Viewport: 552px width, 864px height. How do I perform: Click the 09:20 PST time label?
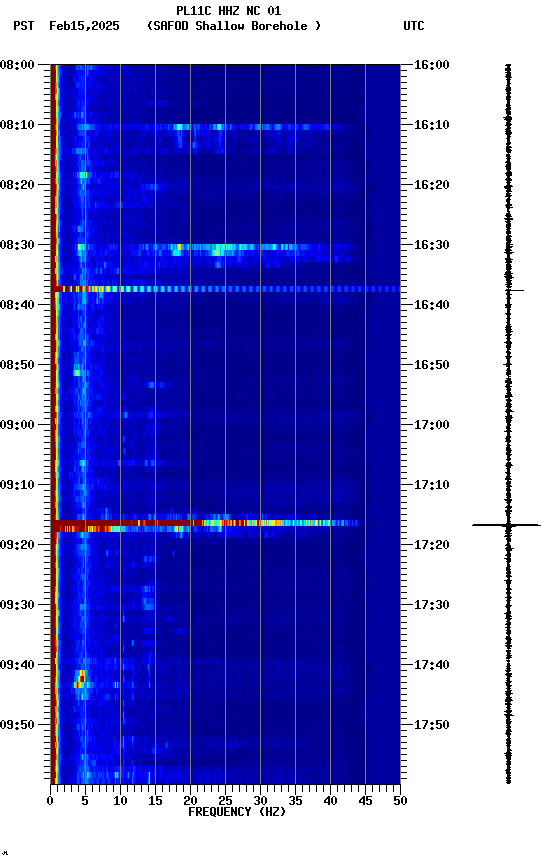tap(17, 545)
